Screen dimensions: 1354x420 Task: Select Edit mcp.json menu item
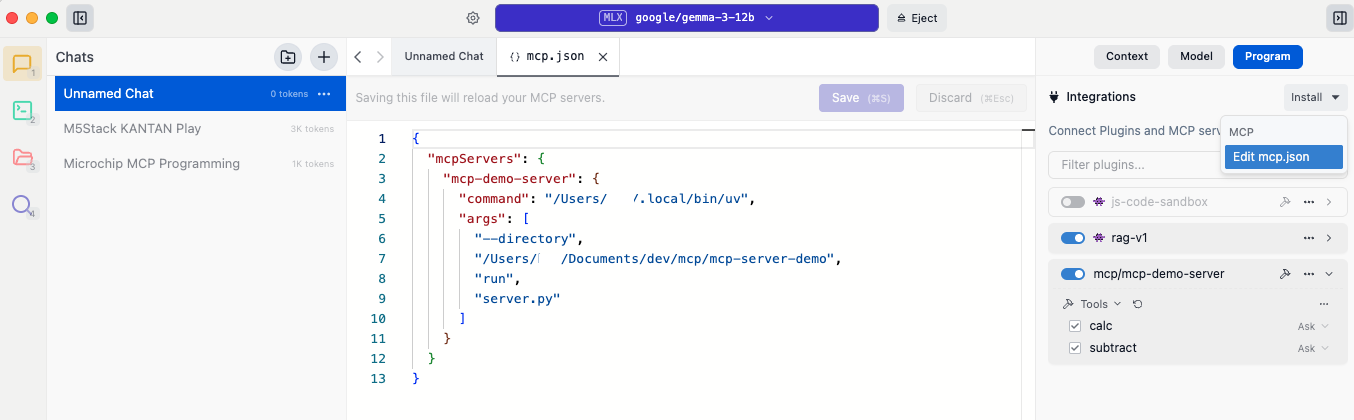[x=1283, y=157]
